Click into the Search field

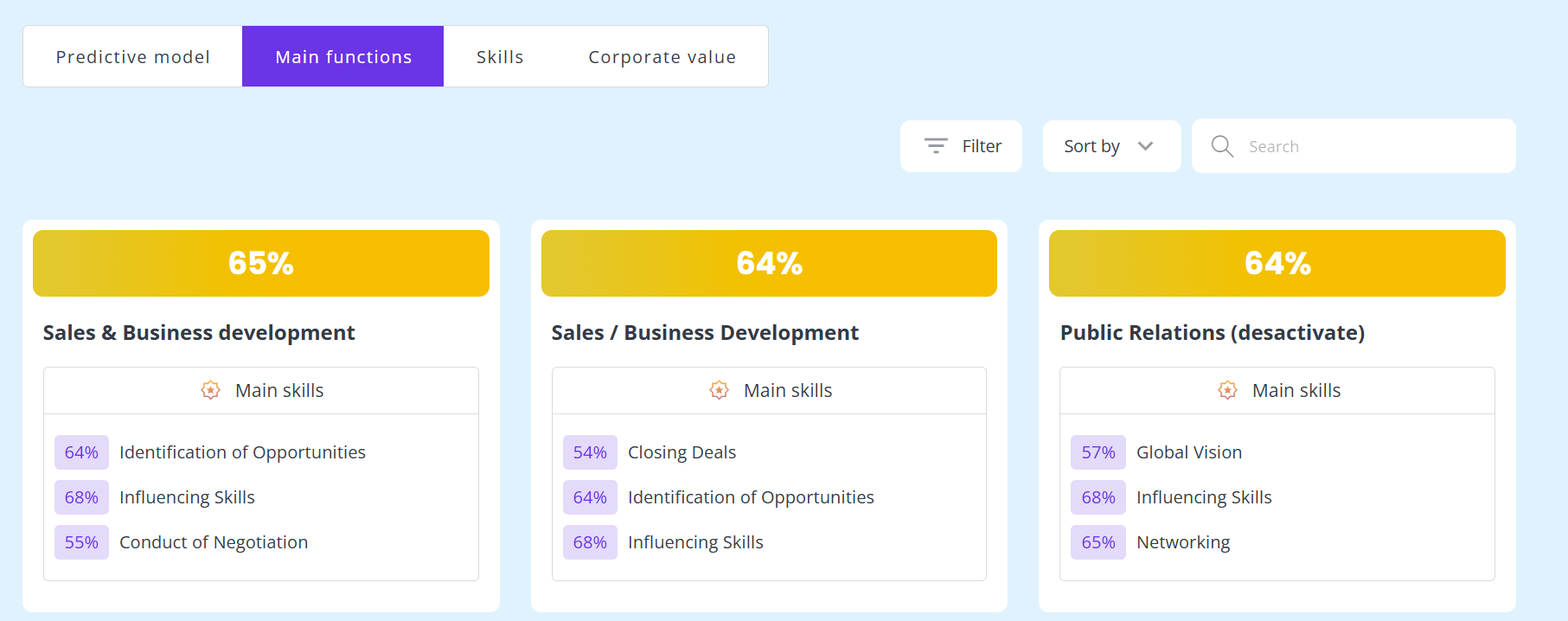tap(1354, 146)
